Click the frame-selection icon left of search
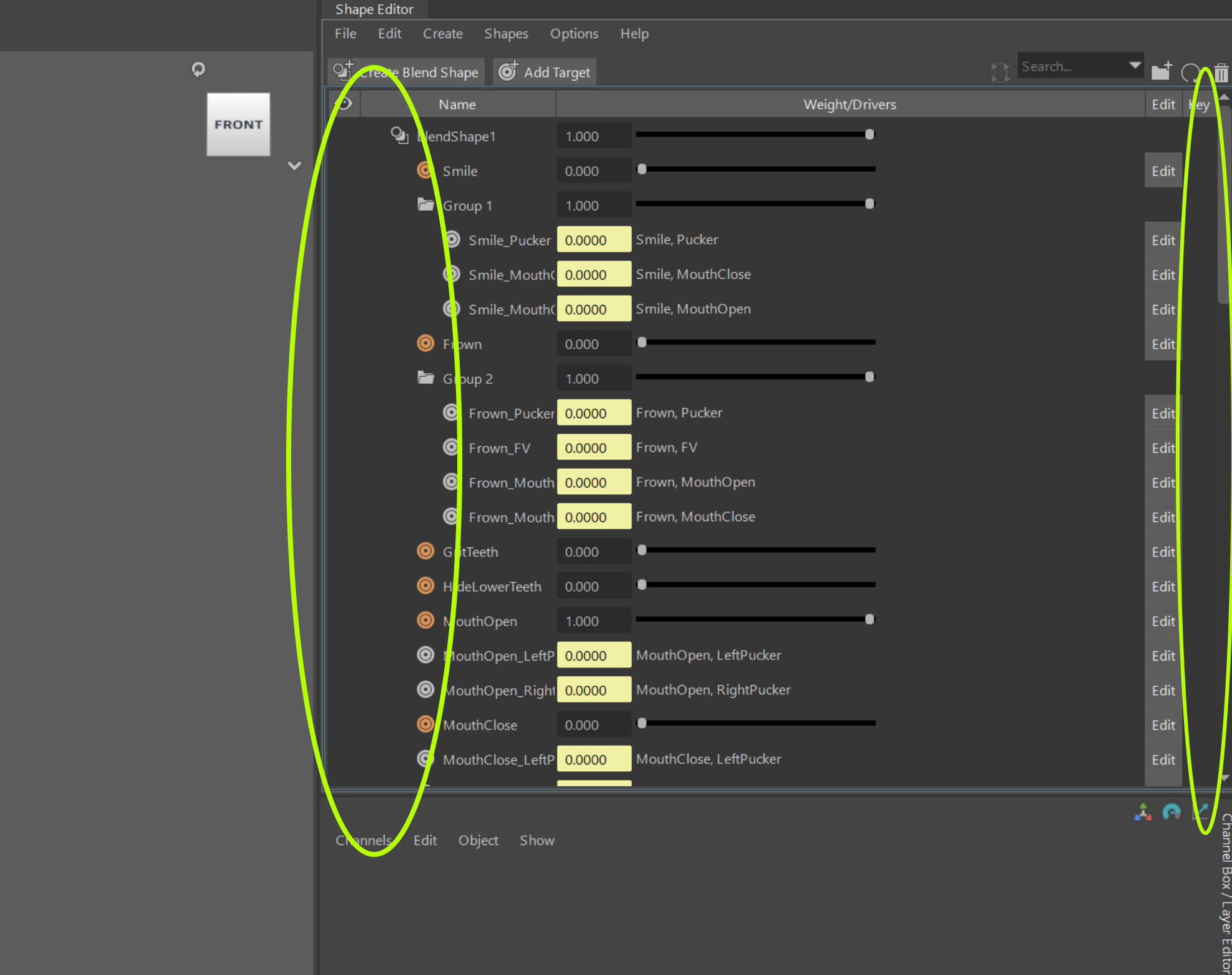 1000,72
